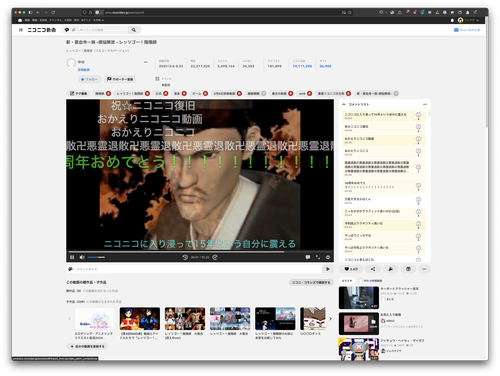Open the uploader's avatar profile
Viewport: 500px width, 376px height.
(x=71, y=63)
